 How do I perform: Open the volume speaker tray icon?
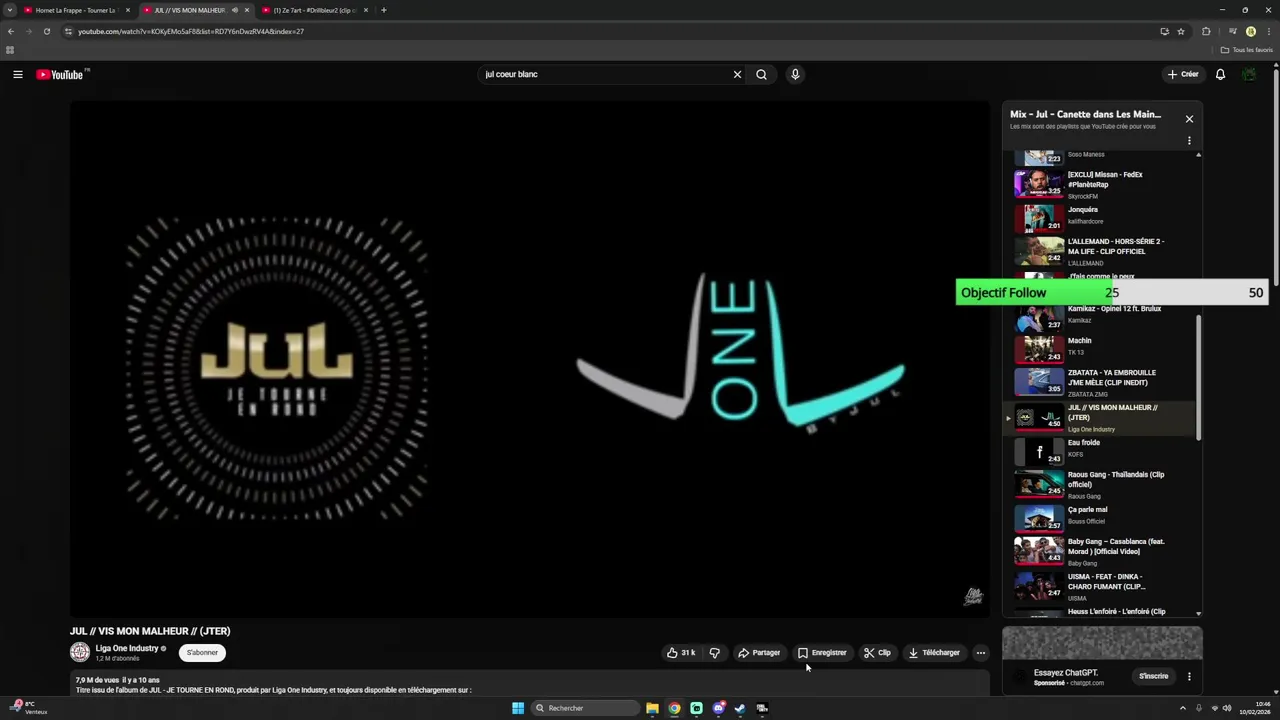[1227, 708]
